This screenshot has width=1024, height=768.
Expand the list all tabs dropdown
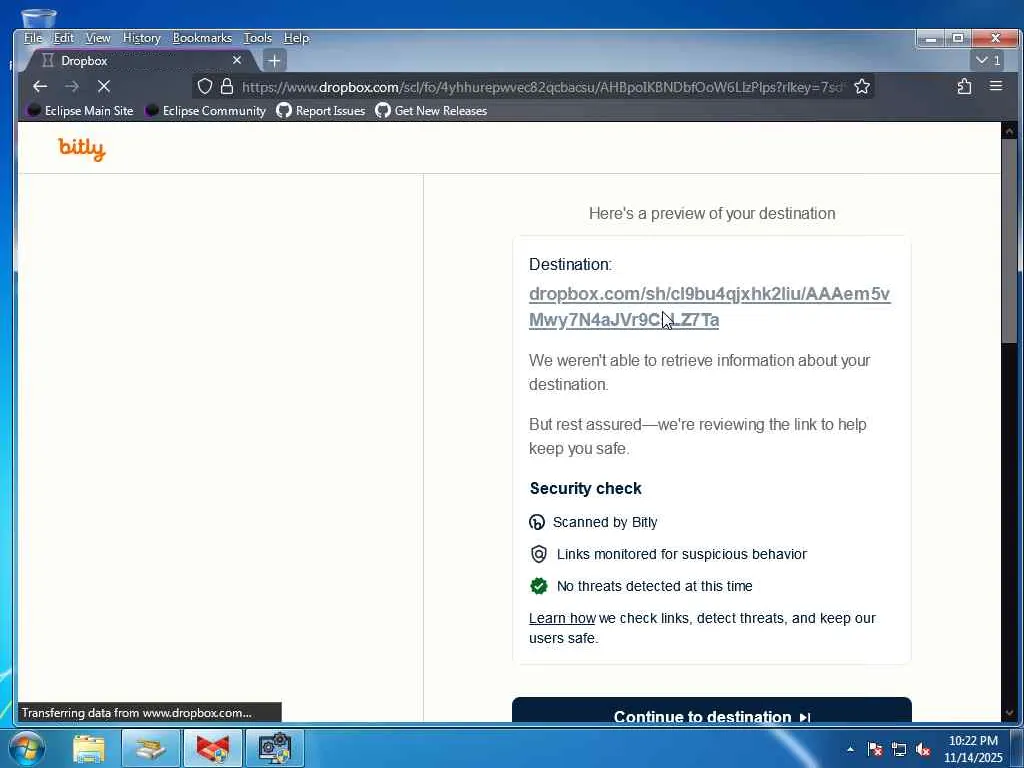point(988,60)
